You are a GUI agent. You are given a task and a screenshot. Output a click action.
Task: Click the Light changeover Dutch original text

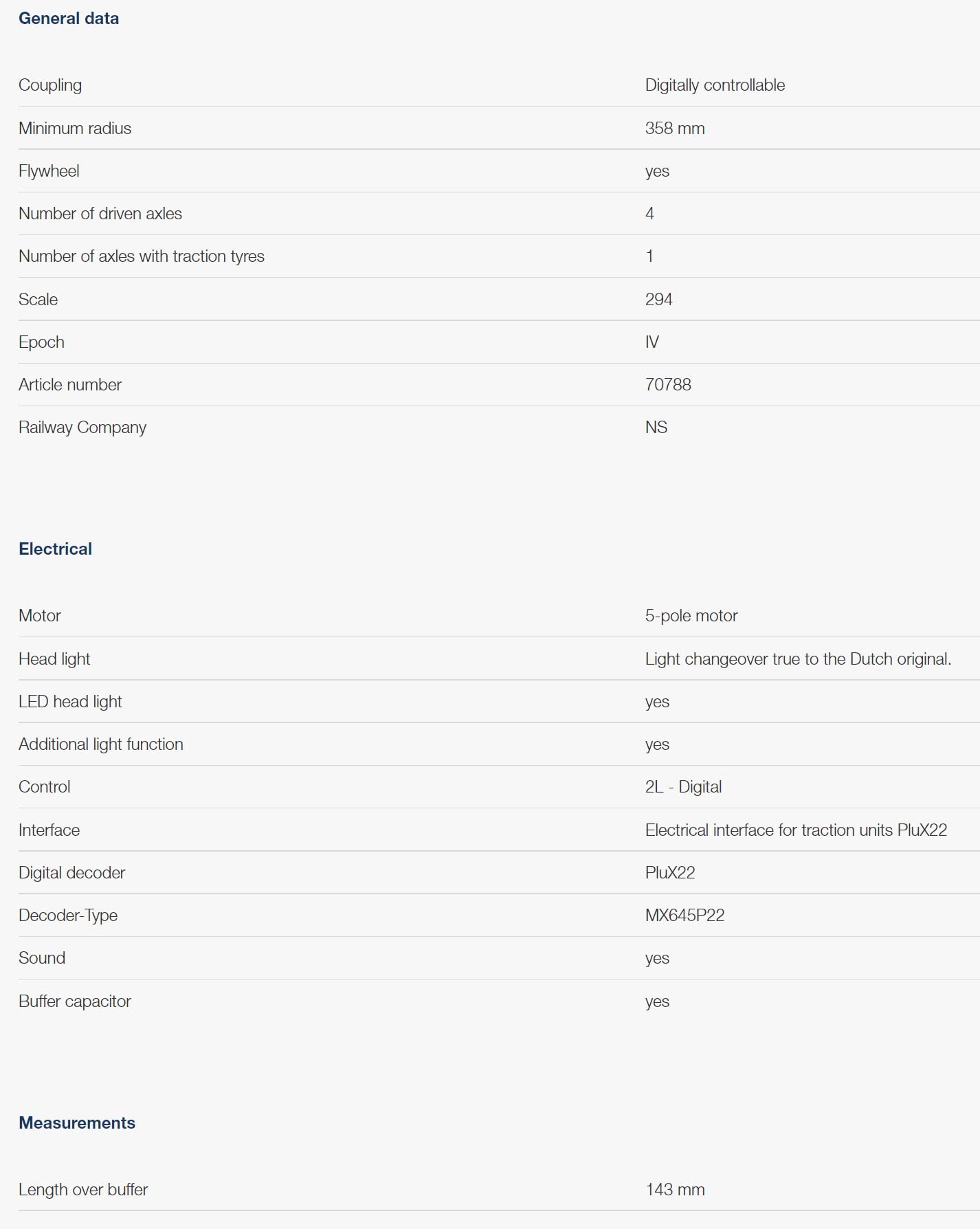pyautogui.click(x=798, y=659)
